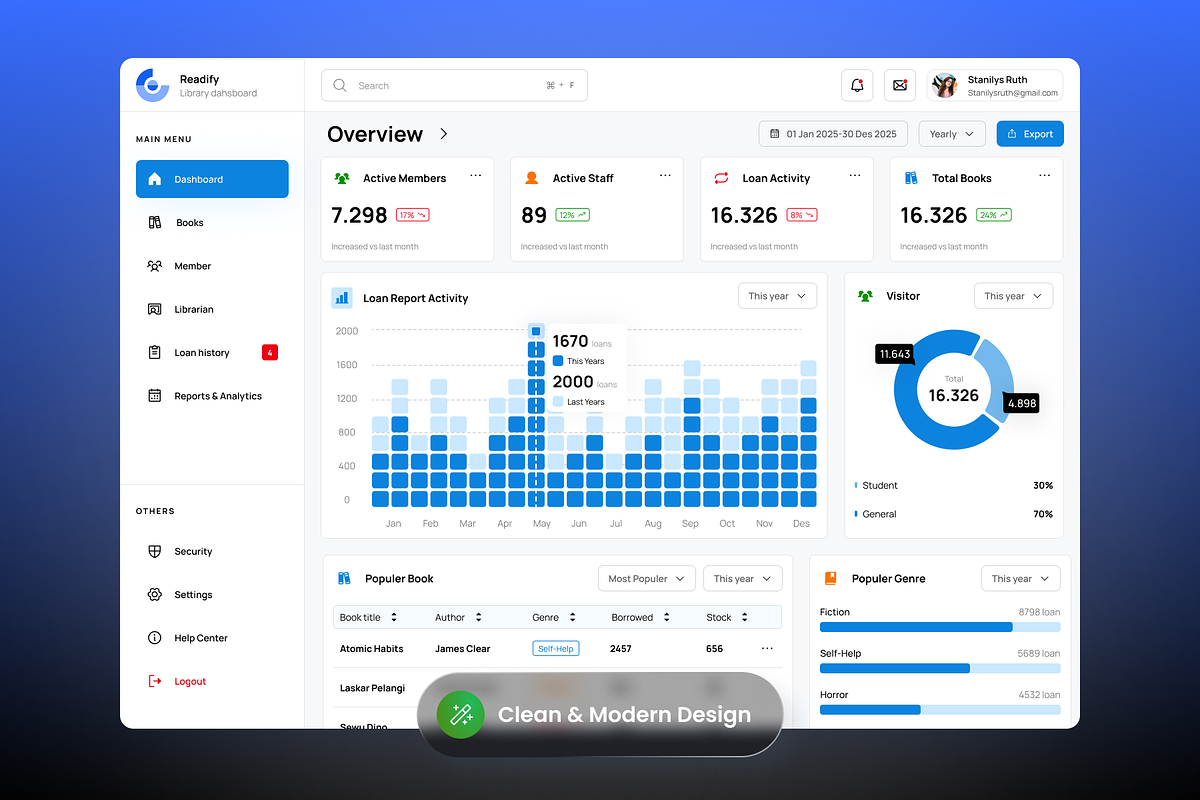
Task: Sort by Author column
Action: point(479,617)
